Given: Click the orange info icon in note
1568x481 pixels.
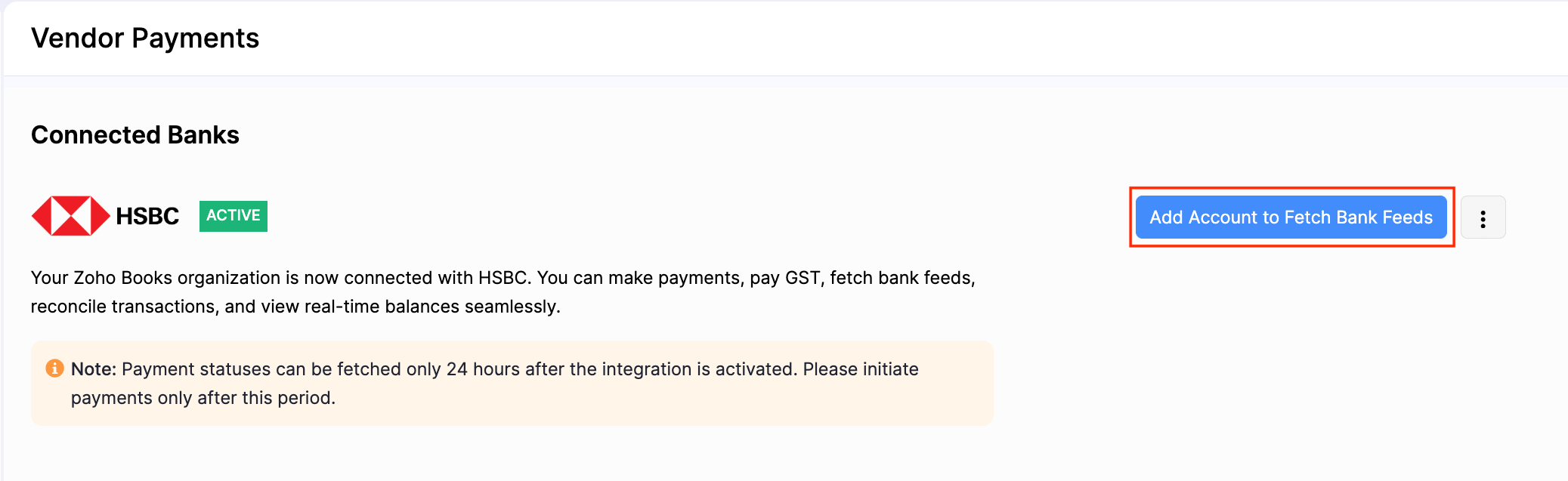Looking at the screenshot, I should point(54,368).
